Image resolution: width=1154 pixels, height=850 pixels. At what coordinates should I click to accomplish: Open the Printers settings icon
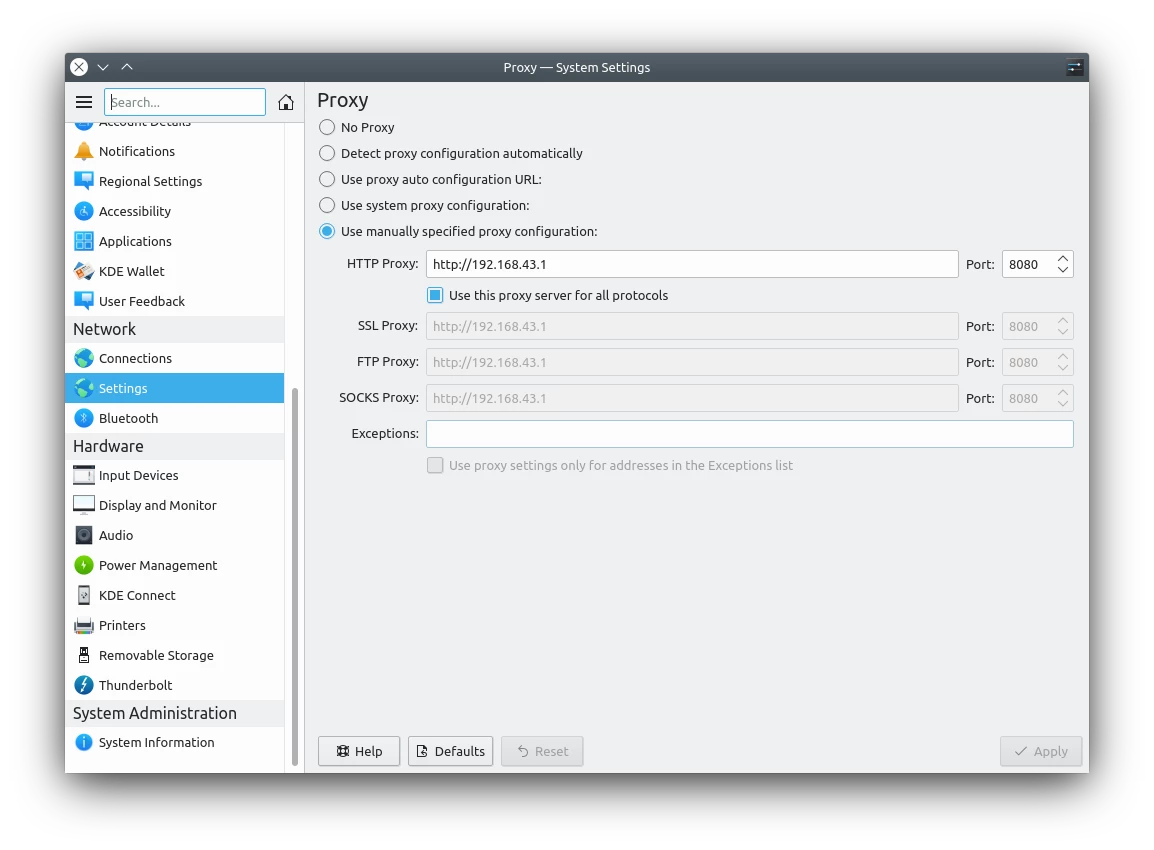coord(84,625)
